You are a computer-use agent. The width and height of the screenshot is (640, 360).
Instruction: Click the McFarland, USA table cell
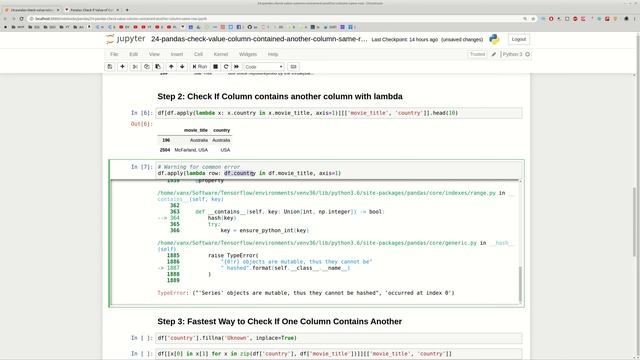pos(191,150)
